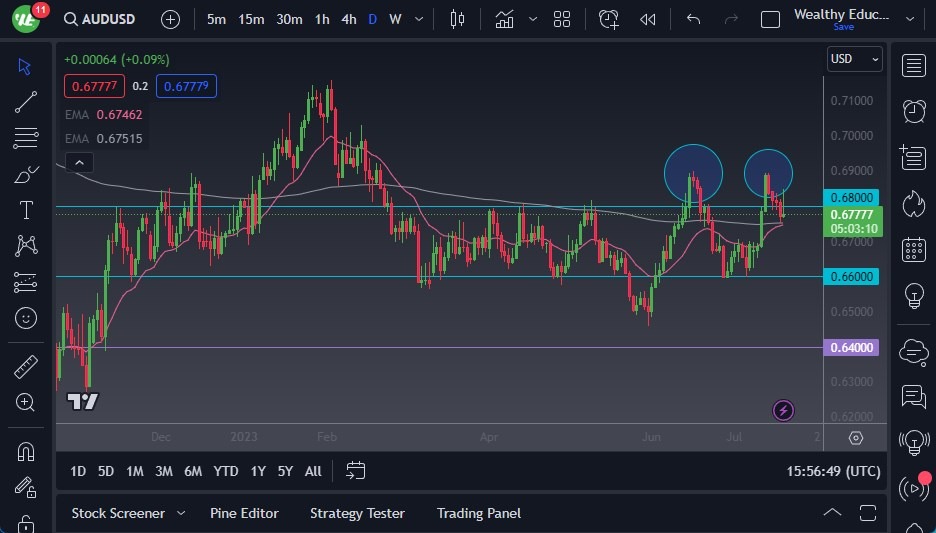The image size is (936, 533).
Task: Select the 1Y date range button
Action: pos(258,471)
